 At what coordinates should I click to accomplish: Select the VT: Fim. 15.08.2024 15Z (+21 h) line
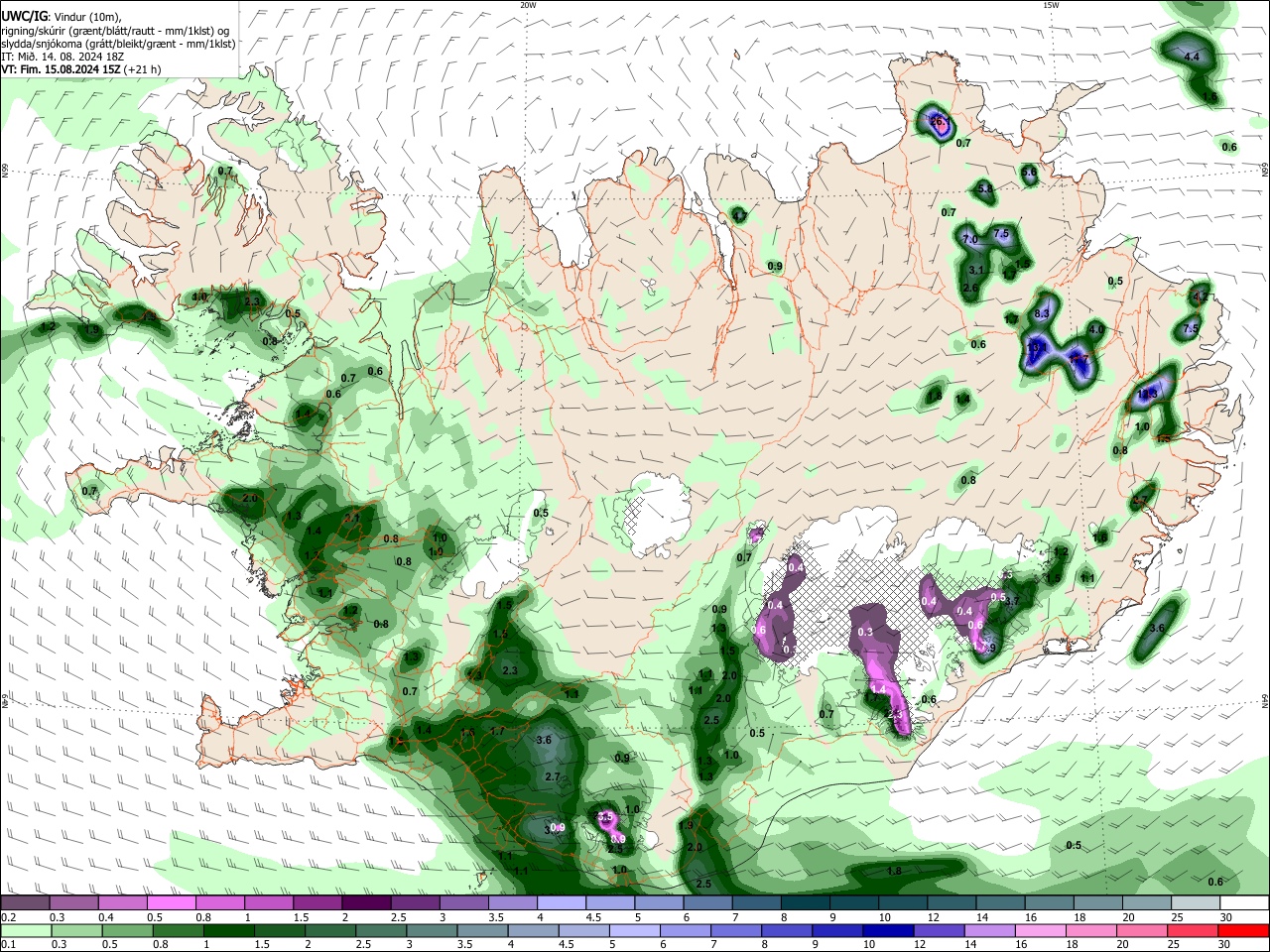click(x=81, y=69)
